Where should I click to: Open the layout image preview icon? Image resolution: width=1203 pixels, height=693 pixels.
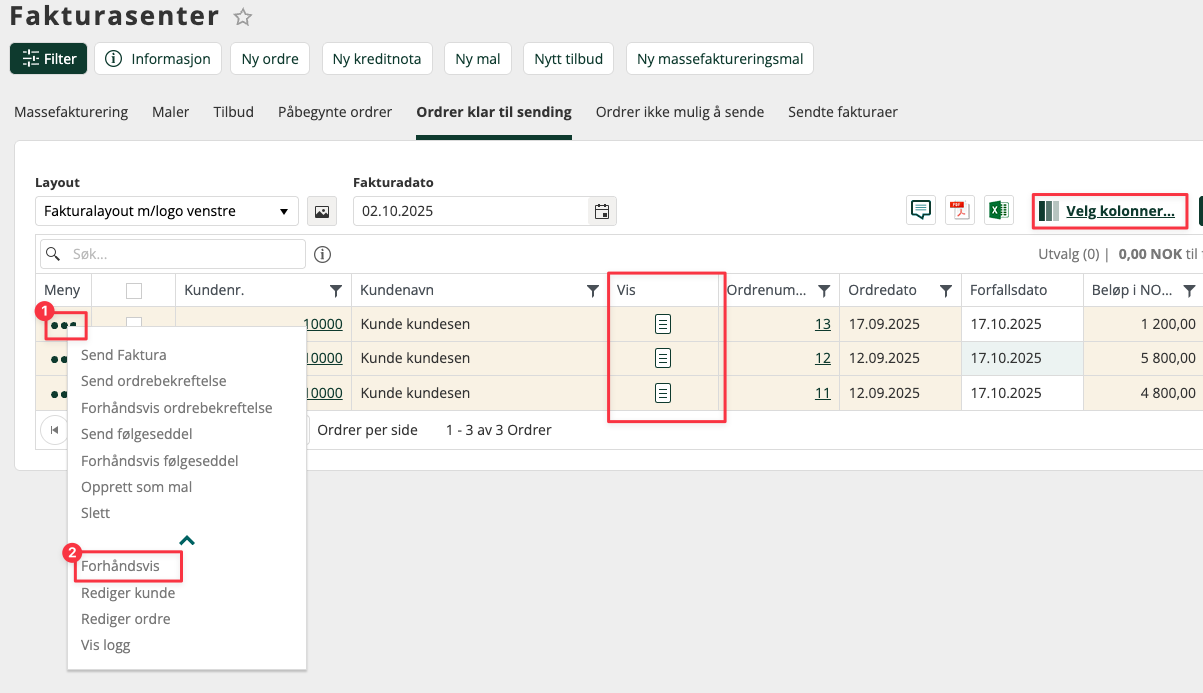click(322, 211)
